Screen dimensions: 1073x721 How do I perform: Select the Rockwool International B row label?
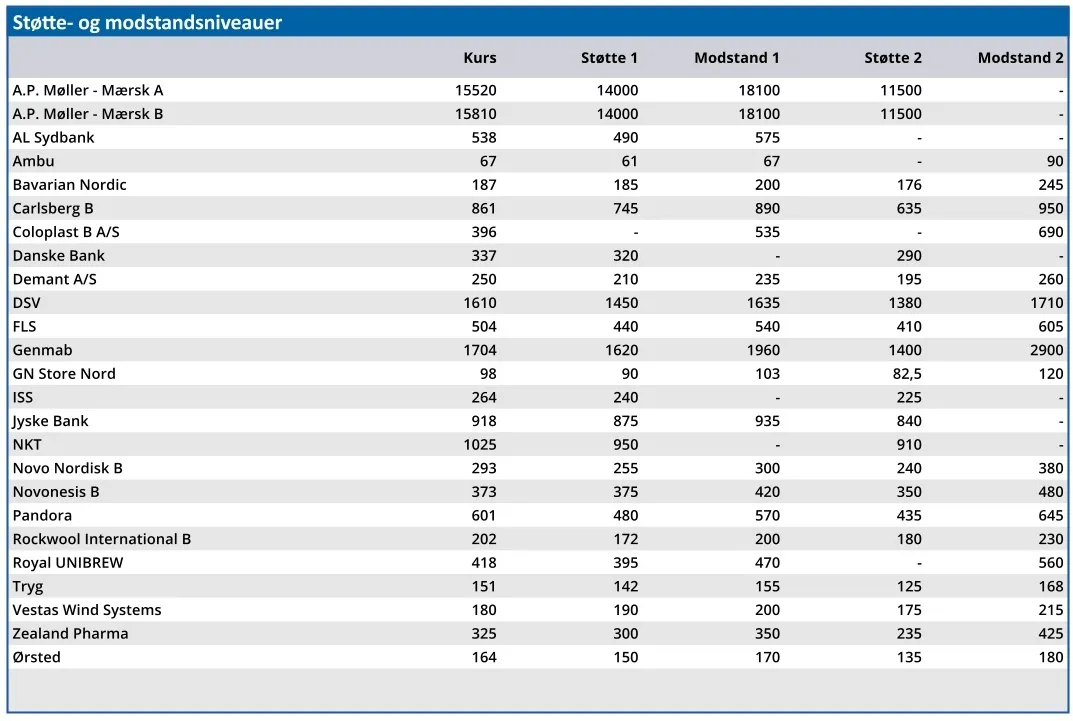coord(101,538)
